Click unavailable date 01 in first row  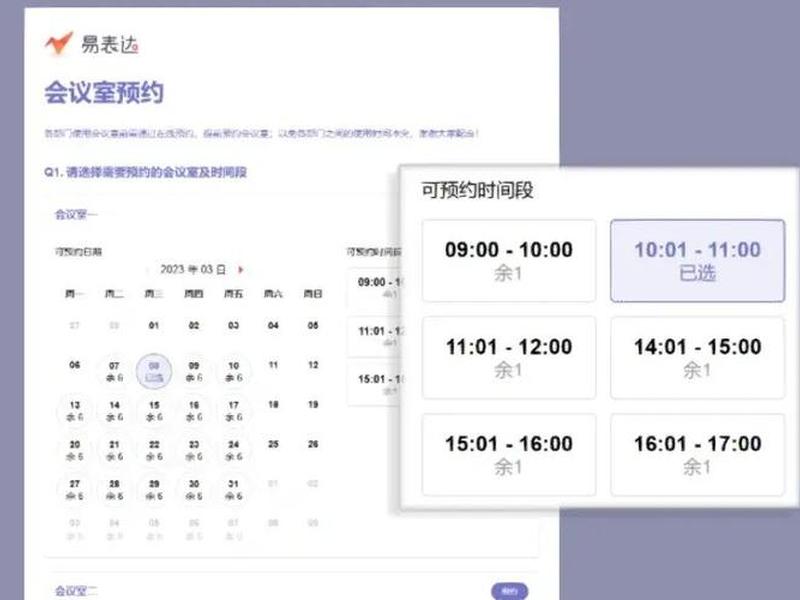[154, 326]
